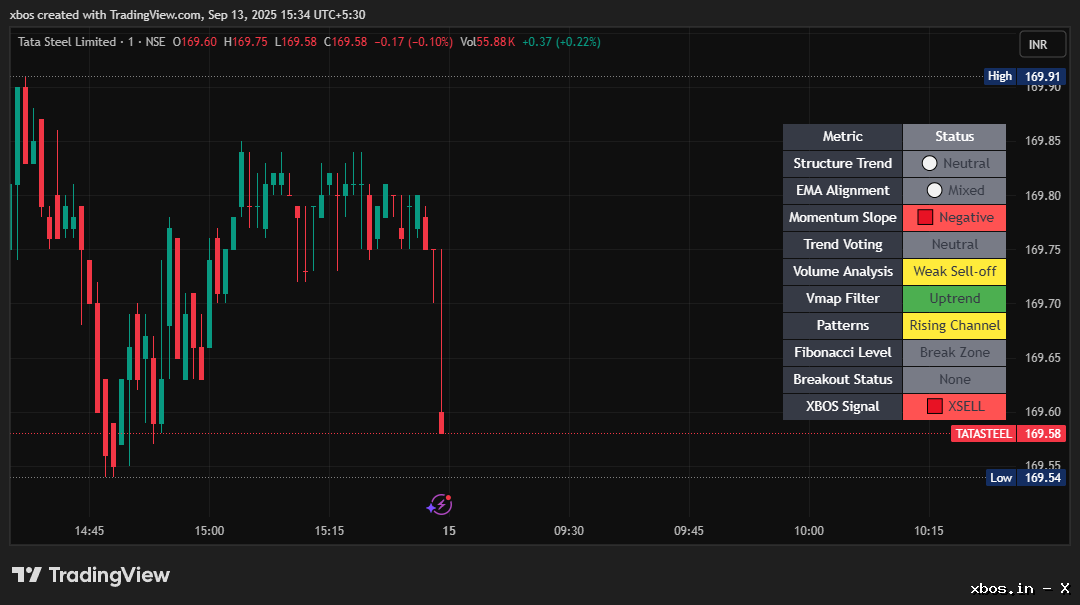Click the white circle beside Neutral
The width and height of the screenshot is (1080, 605).
[x=929, y=163]
